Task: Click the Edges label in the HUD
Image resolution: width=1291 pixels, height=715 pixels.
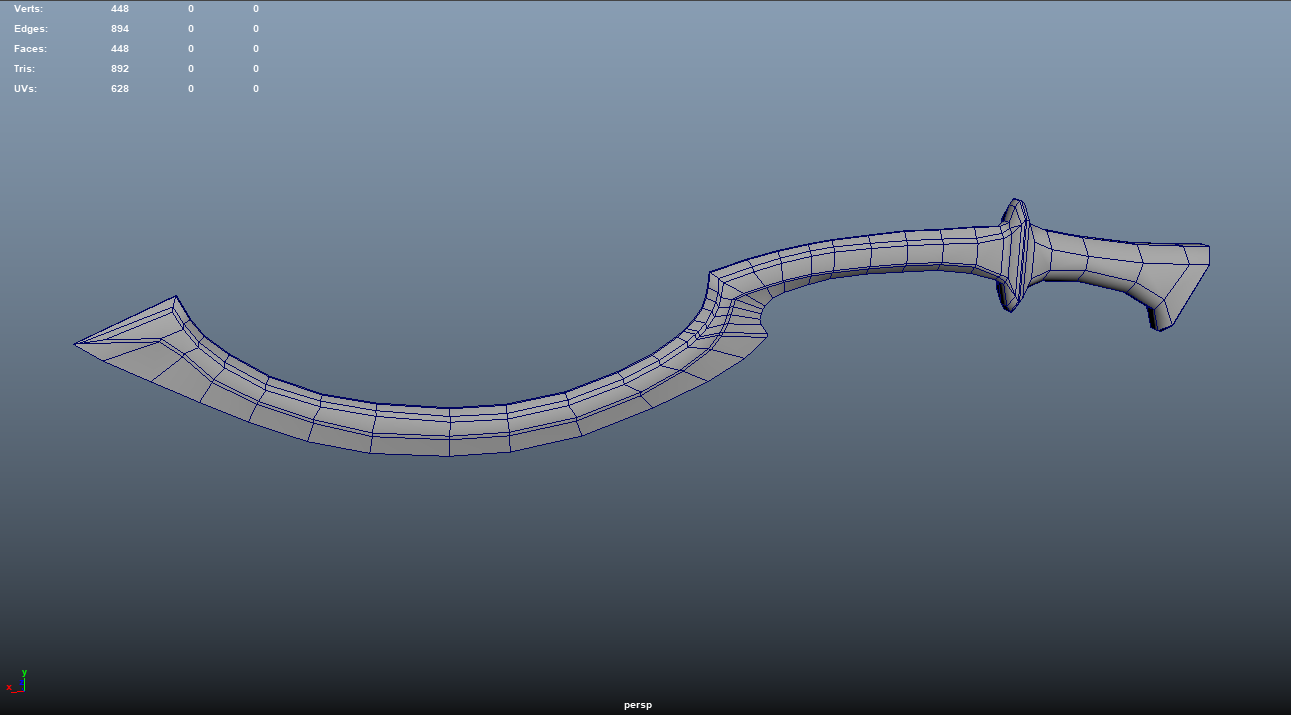Action: [x=30, y=28]
